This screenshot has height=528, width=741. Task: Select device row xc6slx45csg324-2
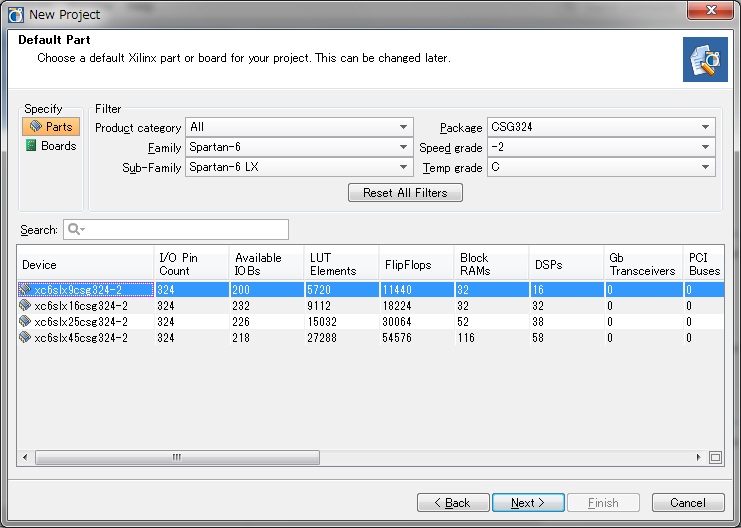coord(370,338)
